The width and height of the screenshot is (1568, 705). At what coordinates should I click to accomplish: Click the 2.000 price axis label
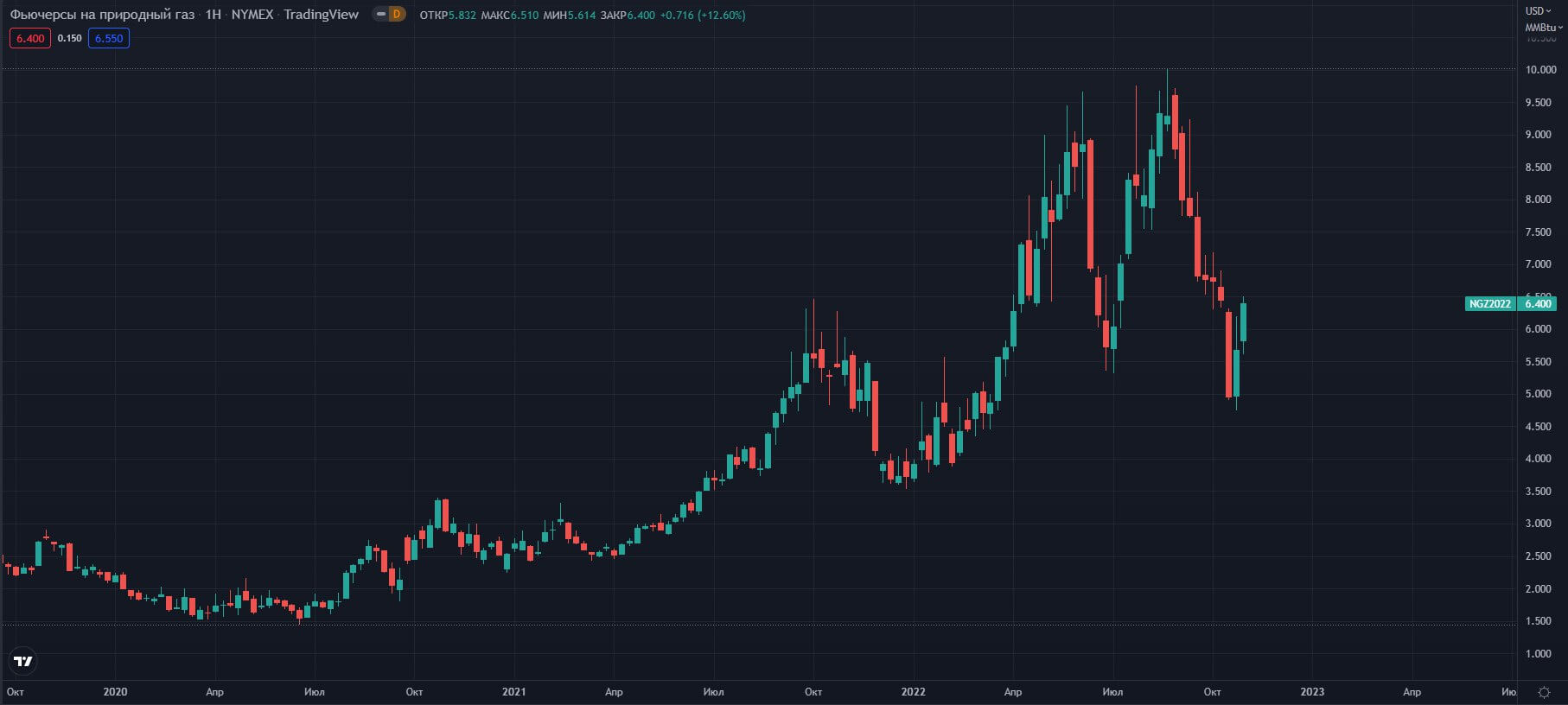1539,589
